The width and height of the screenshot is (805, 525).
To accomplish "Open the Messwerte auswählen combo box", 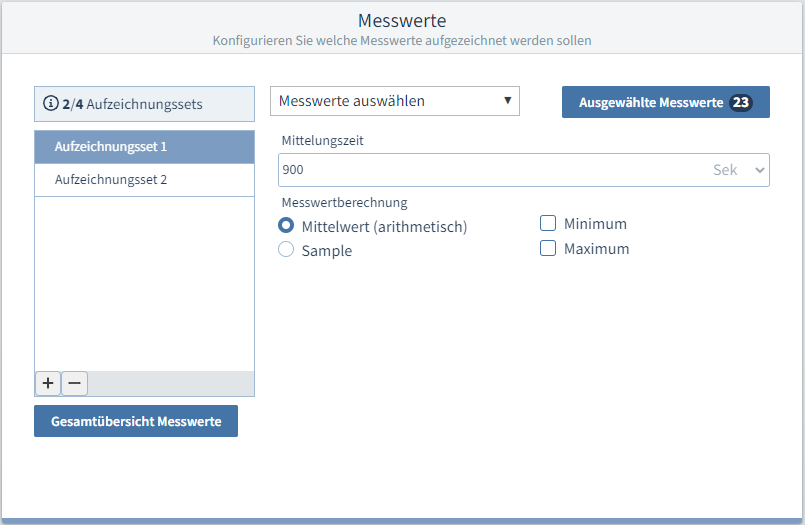I will 394,101.
